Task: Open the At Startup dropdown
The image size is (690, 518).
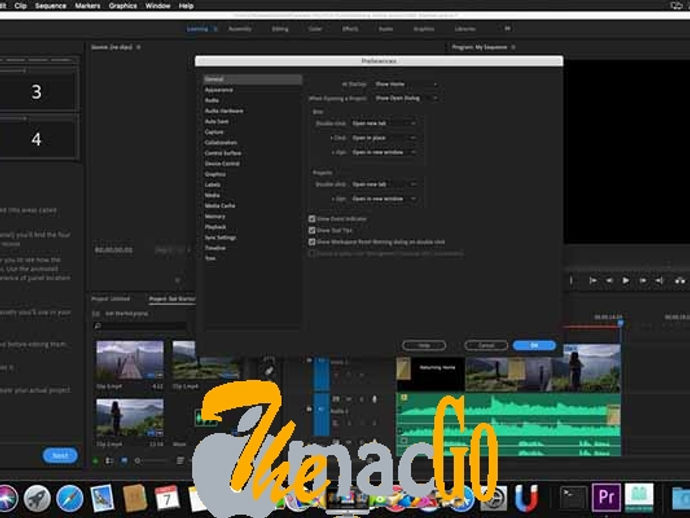Action: (x=406, y=84)
